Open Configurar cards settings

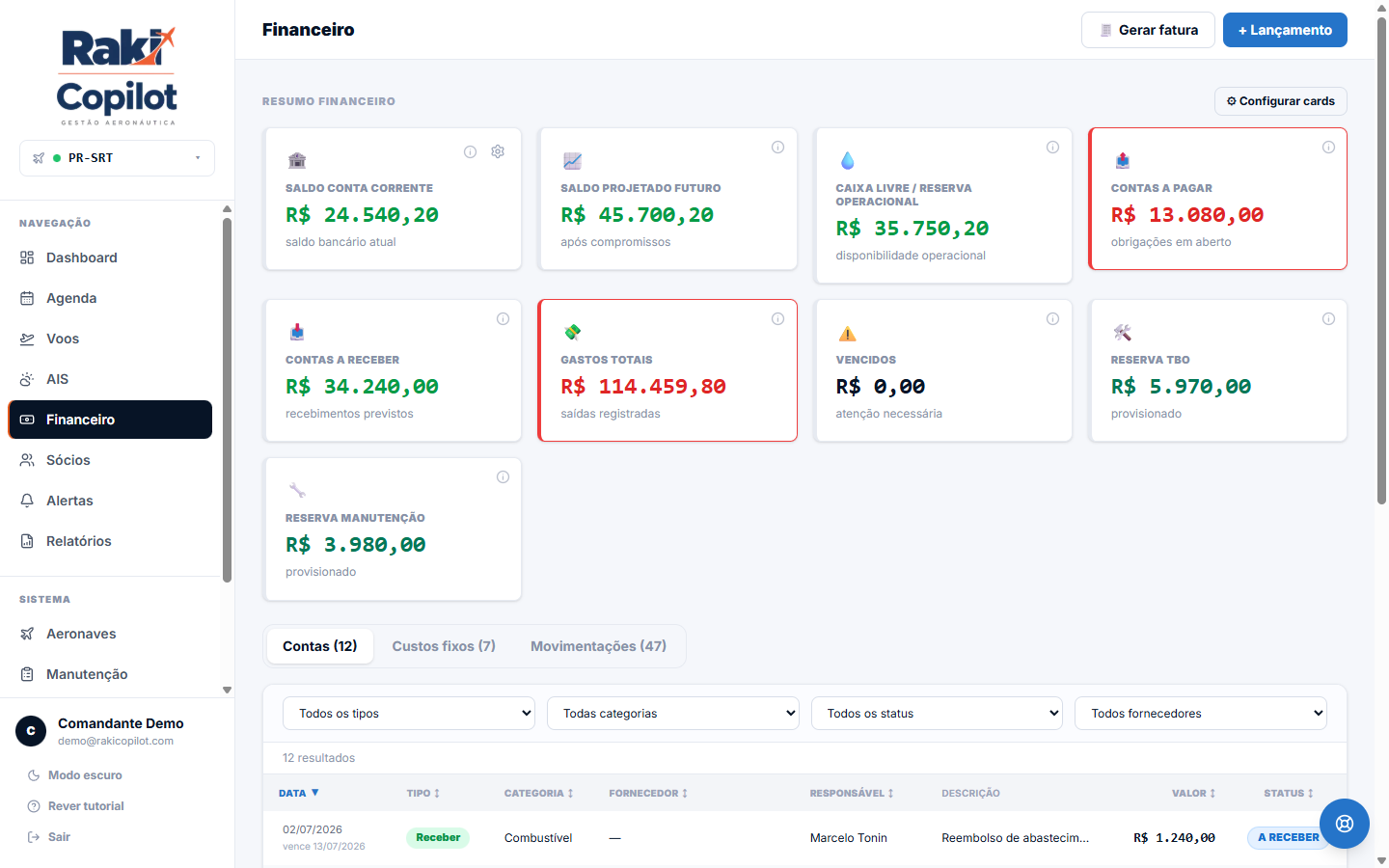click(1280, 101)
